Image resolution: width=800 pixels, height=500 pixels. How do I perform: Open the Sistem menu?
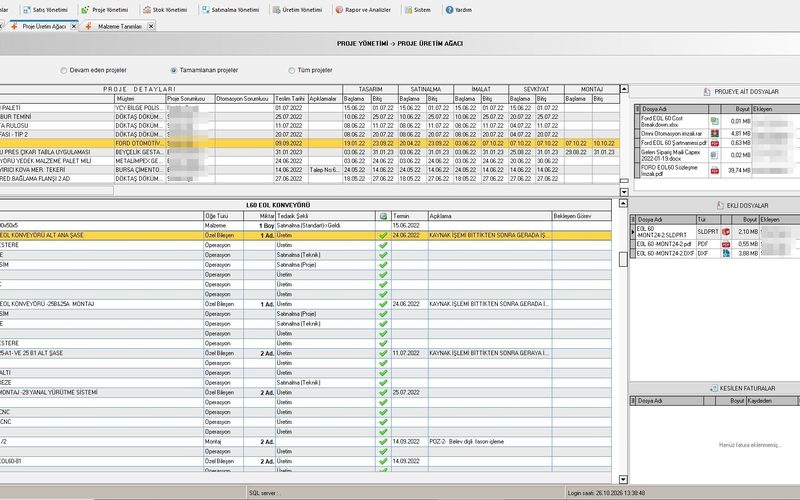click(418, 10)
